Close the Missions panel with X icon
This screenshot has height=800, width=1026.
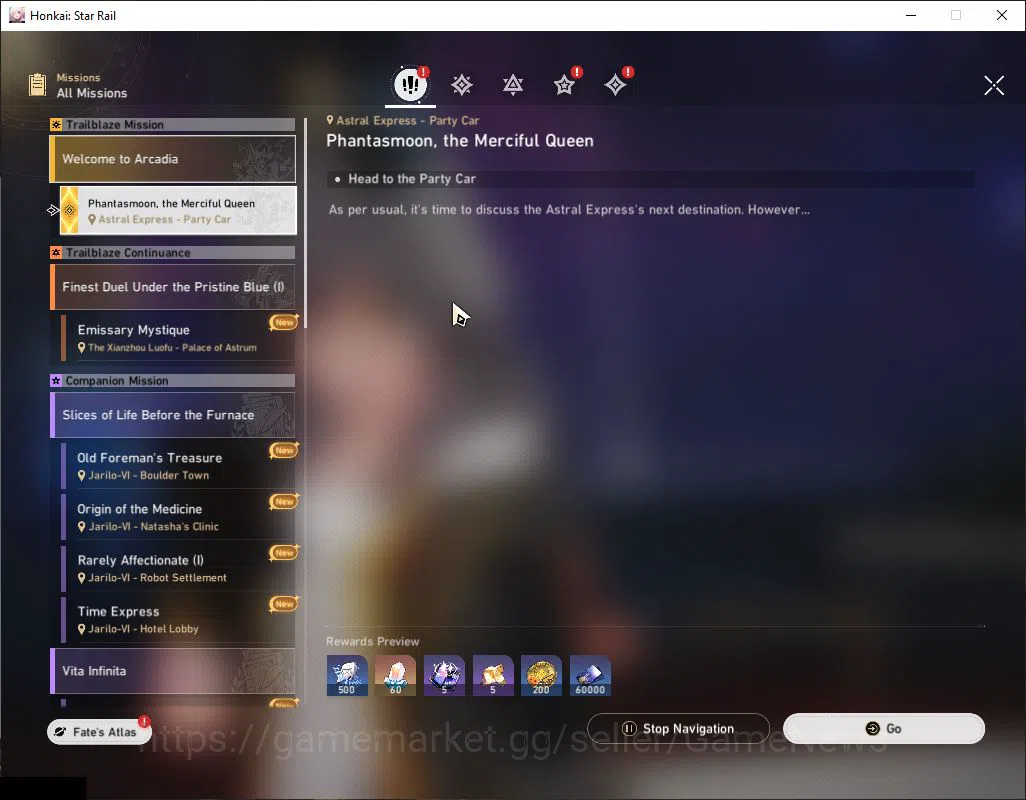993,85
